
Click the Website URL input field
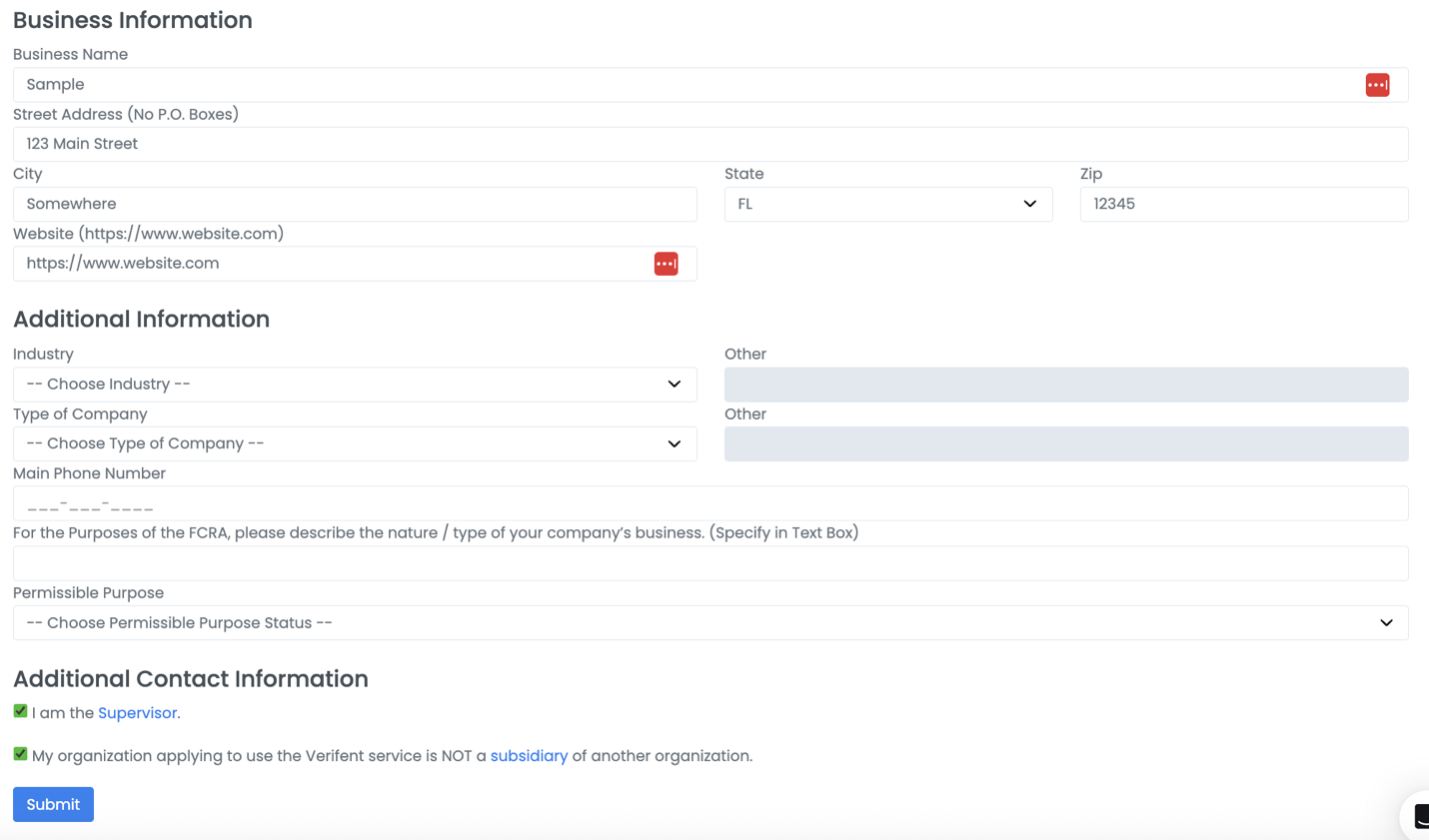point(330,264)
